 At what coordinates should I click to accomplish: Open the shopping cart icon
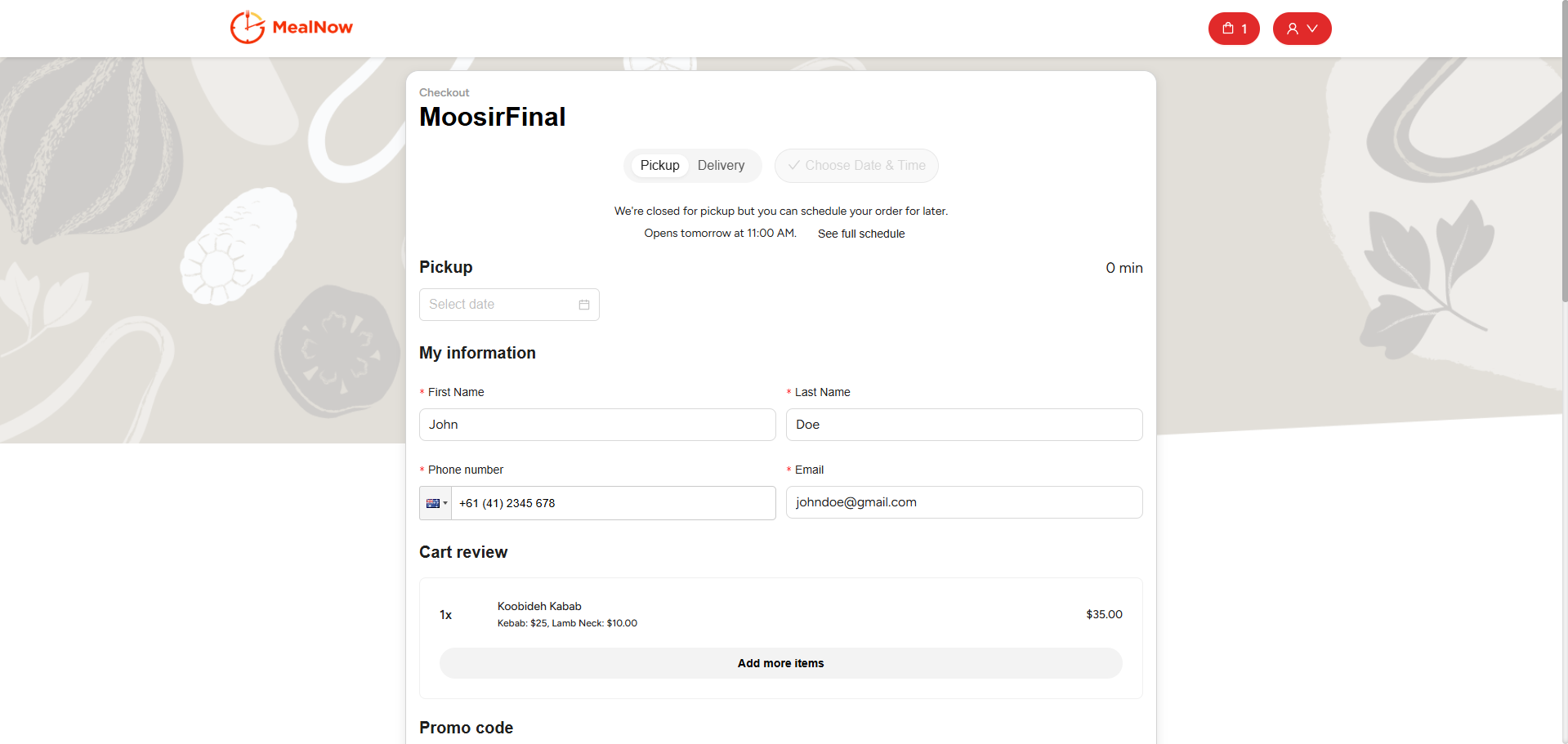tap(1228, 28)
